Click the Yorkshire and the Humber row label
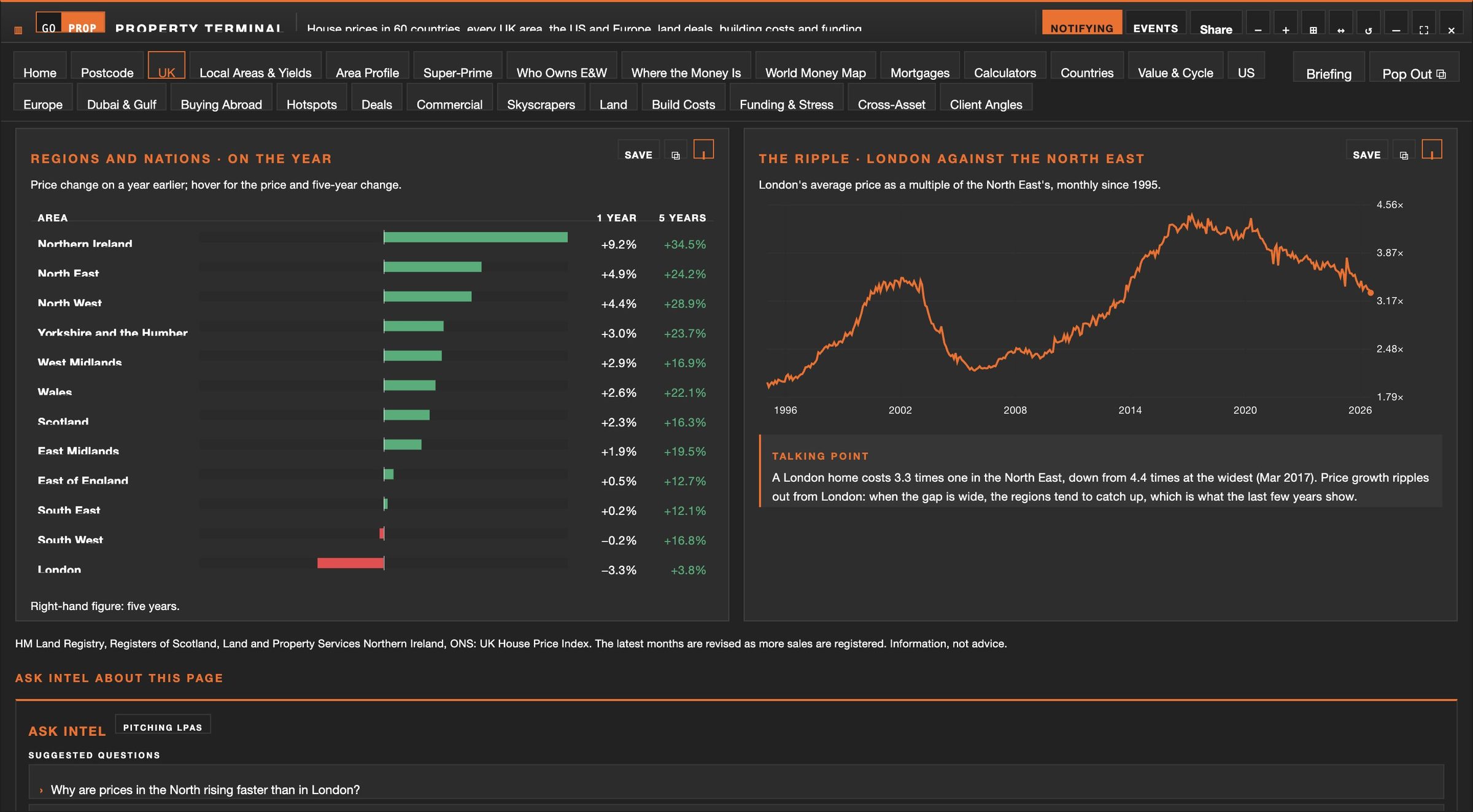The image size is (1473, 812). (x=112, y=333)
